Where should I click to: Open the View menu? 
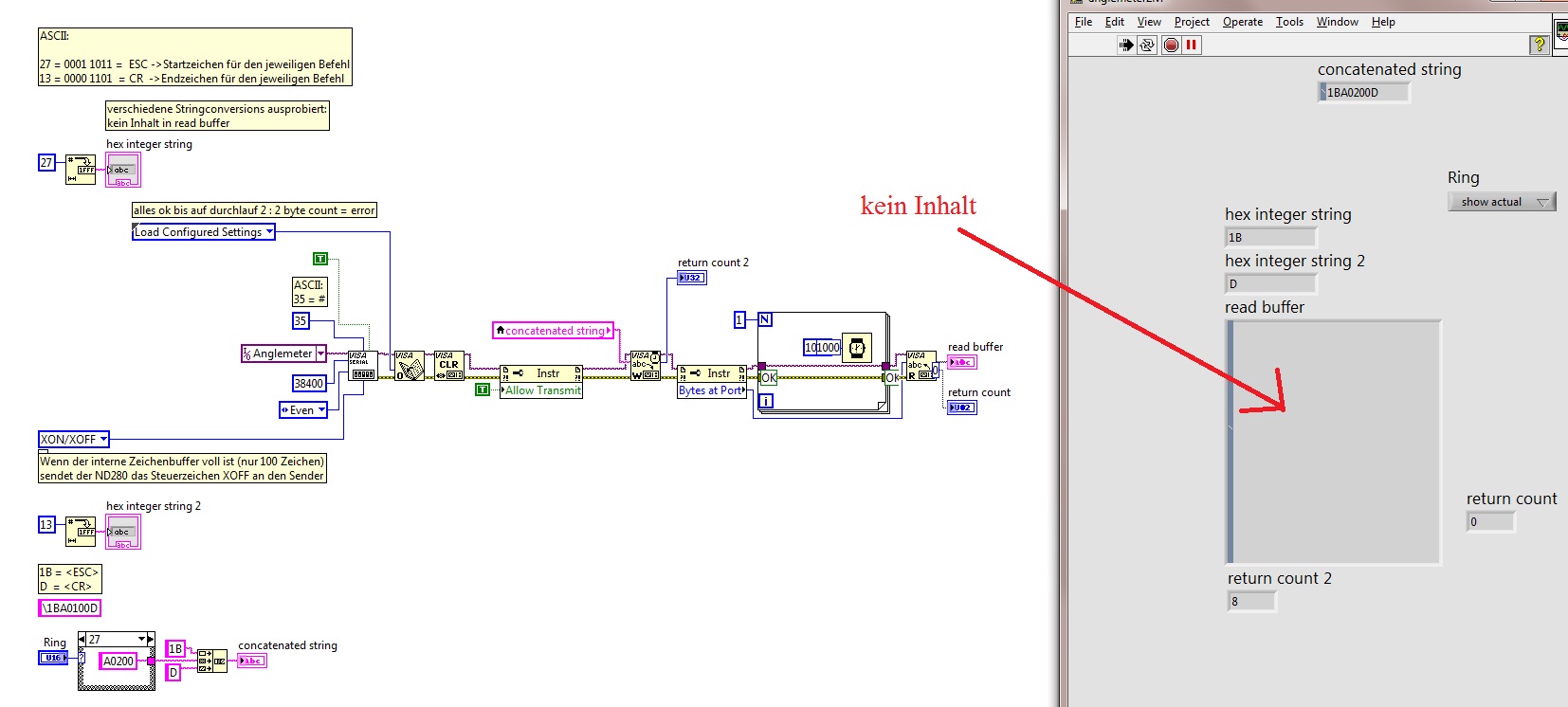(x=1149, y=22)
